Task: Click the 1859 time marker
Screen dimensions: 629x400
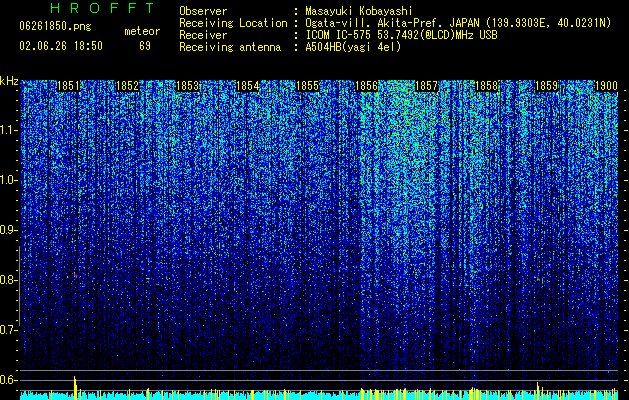Action: (x=546, y=86)
